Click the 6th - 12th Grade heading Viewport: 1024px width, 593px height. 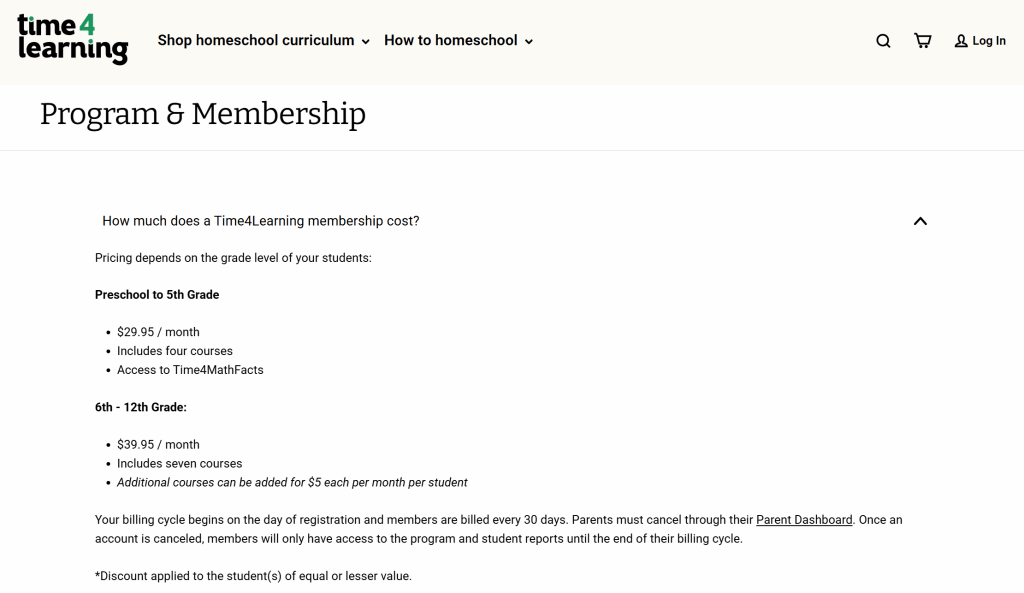[x=141, y=407]
